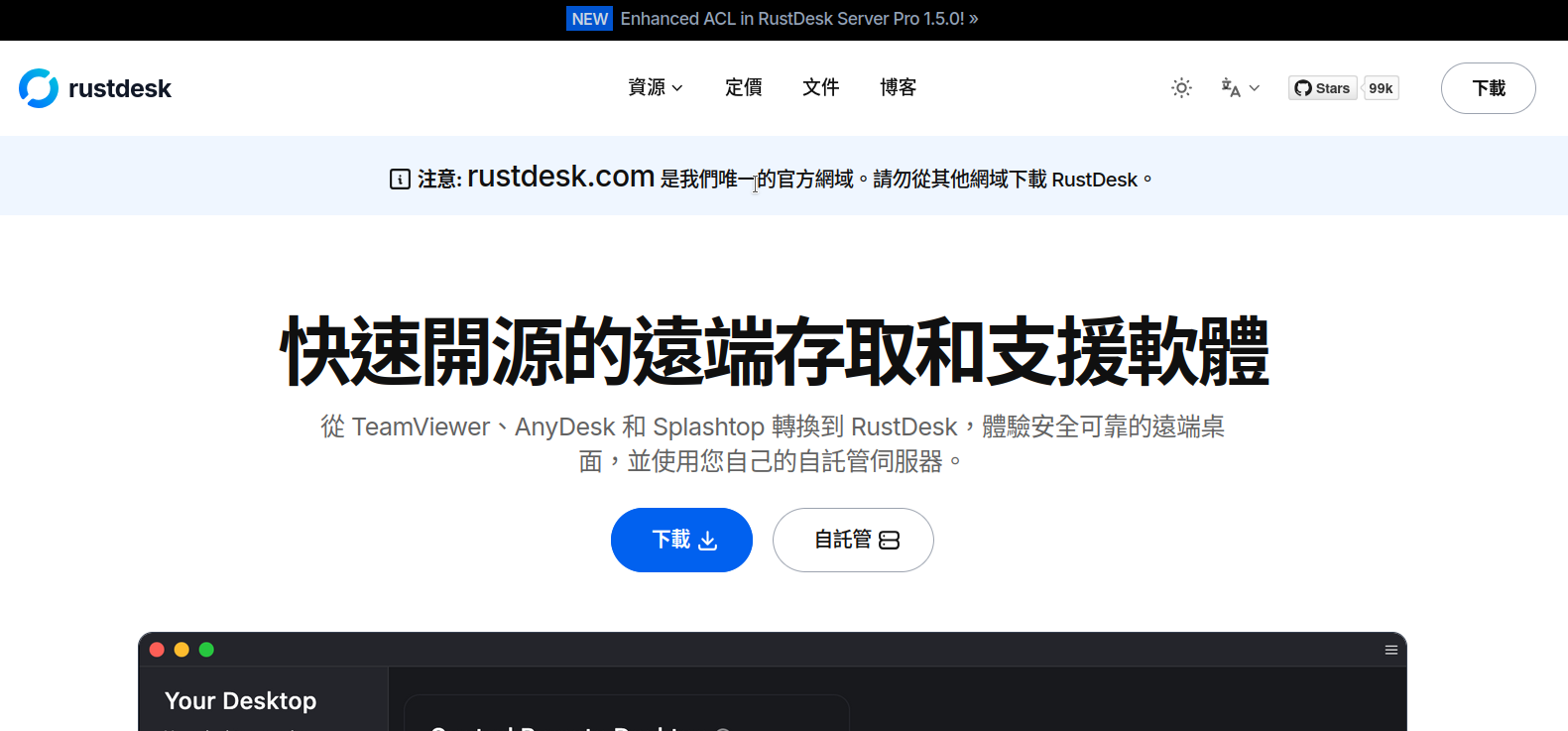Go to the 文件 docs page
This screenshot has height=731, width=1568.
[x=820, y=88]
